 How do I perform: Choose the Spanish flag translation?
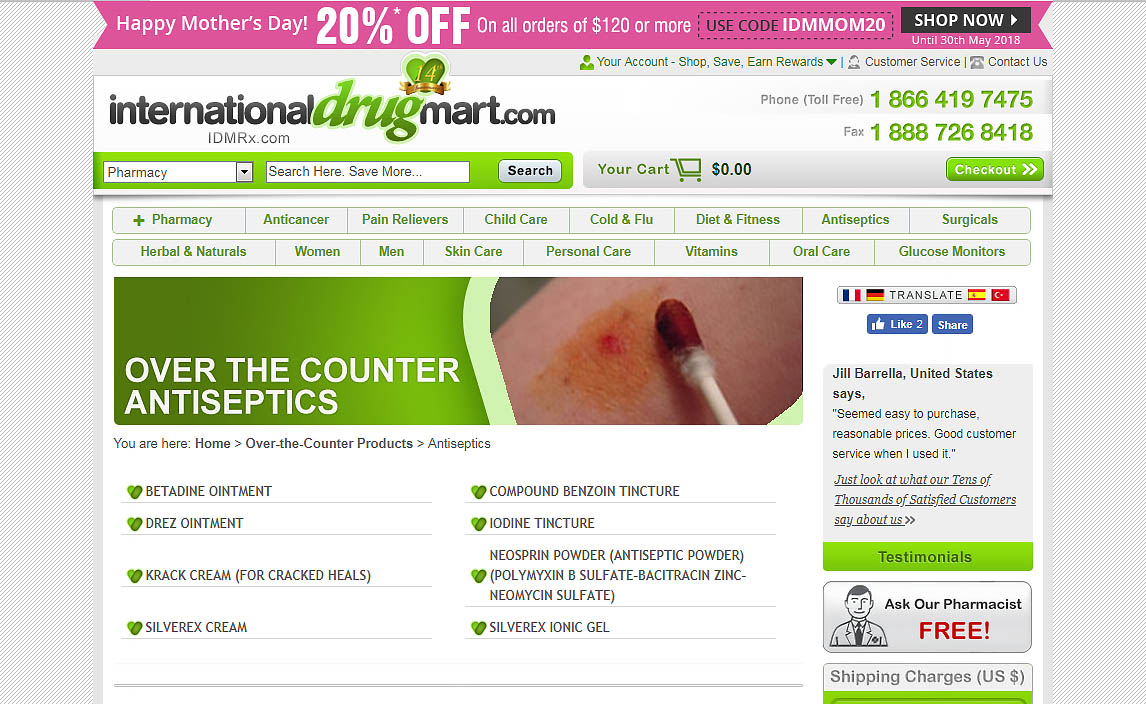pyautogui.click(x=976, y=295)
